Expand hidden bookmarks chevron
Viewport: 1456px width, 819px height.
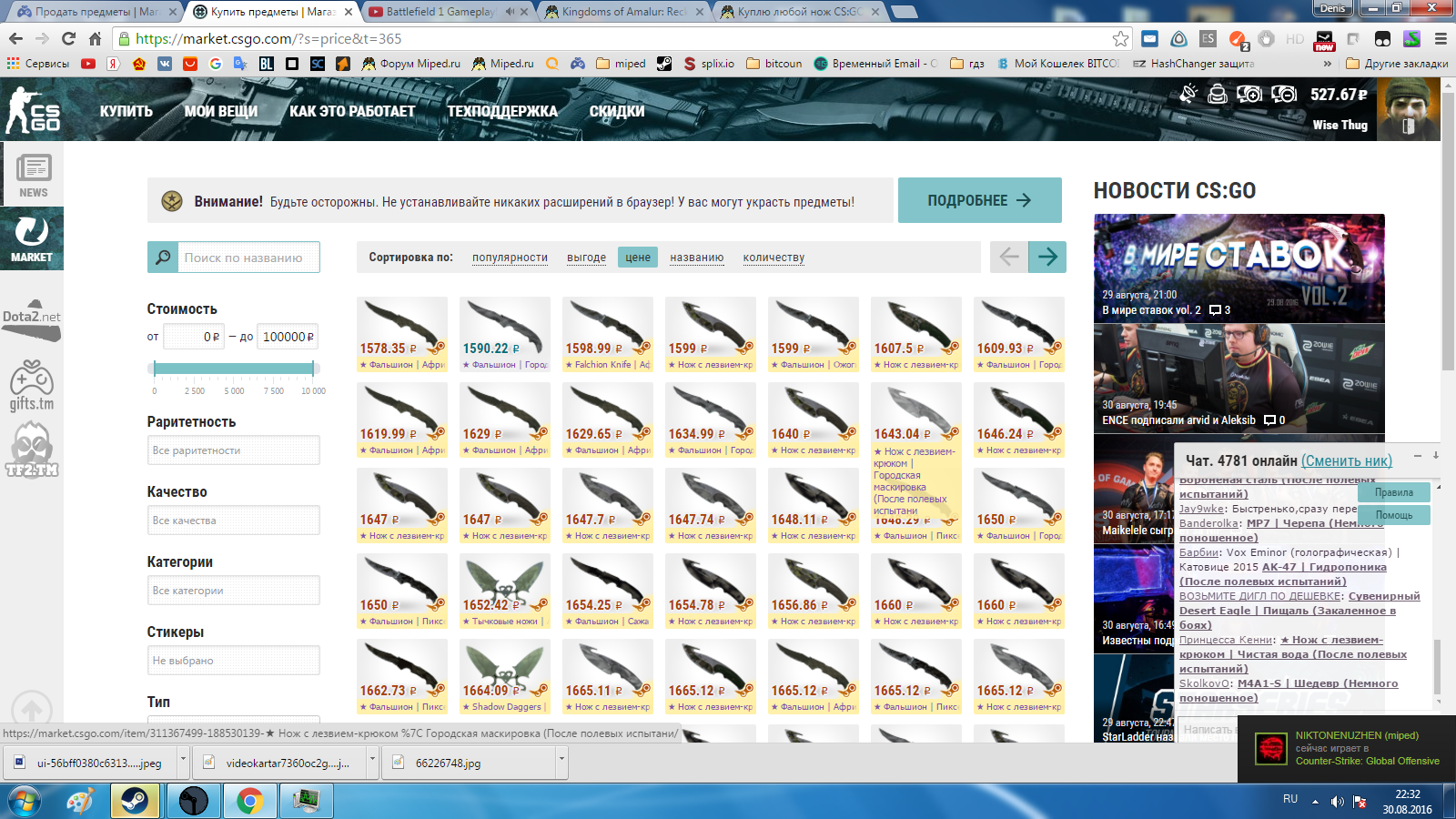1327,64
